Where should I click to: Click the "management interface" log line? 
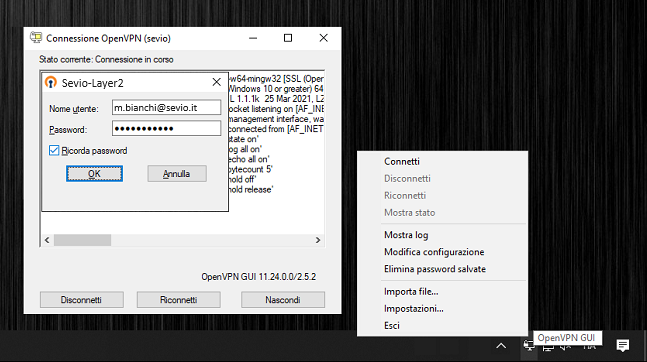[x=276, y=119]
